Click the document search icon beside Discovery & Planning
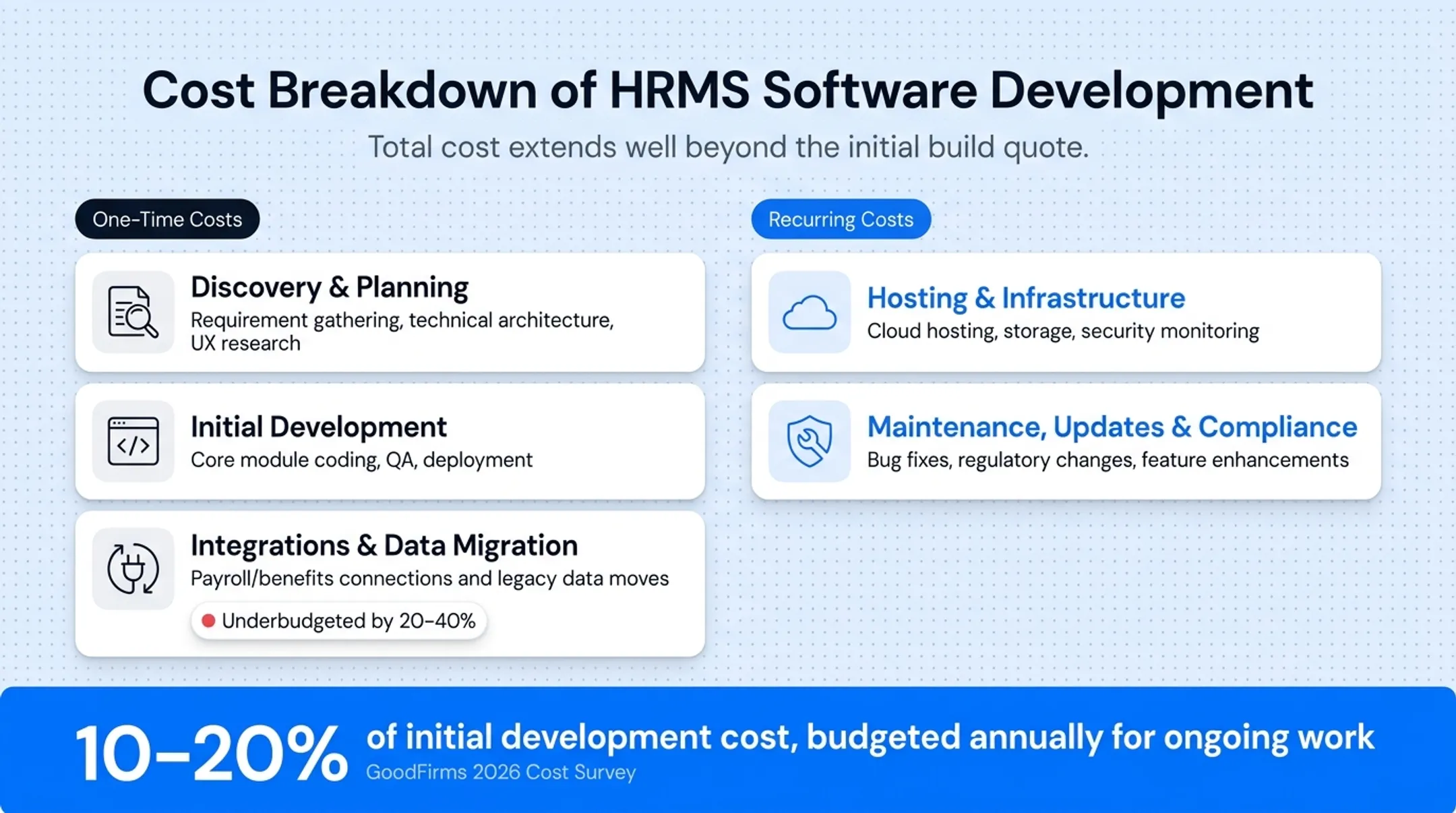The image size is (1456, 813). pyautogui.click(x=133, y=312)
